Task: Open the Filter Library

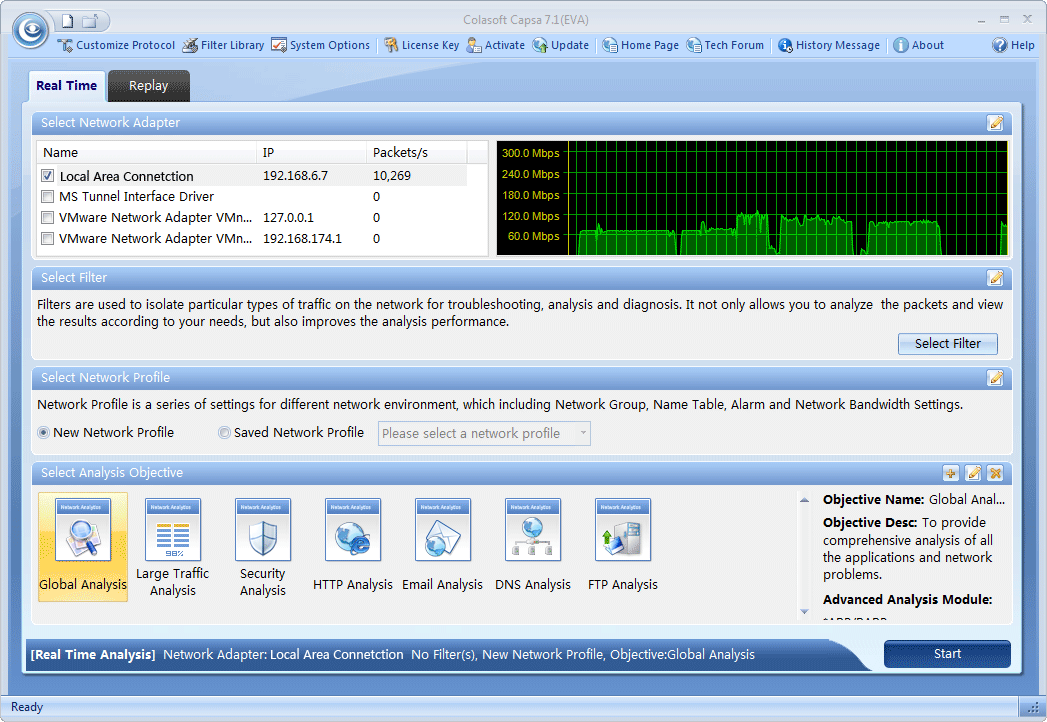Action: point(223,45)
